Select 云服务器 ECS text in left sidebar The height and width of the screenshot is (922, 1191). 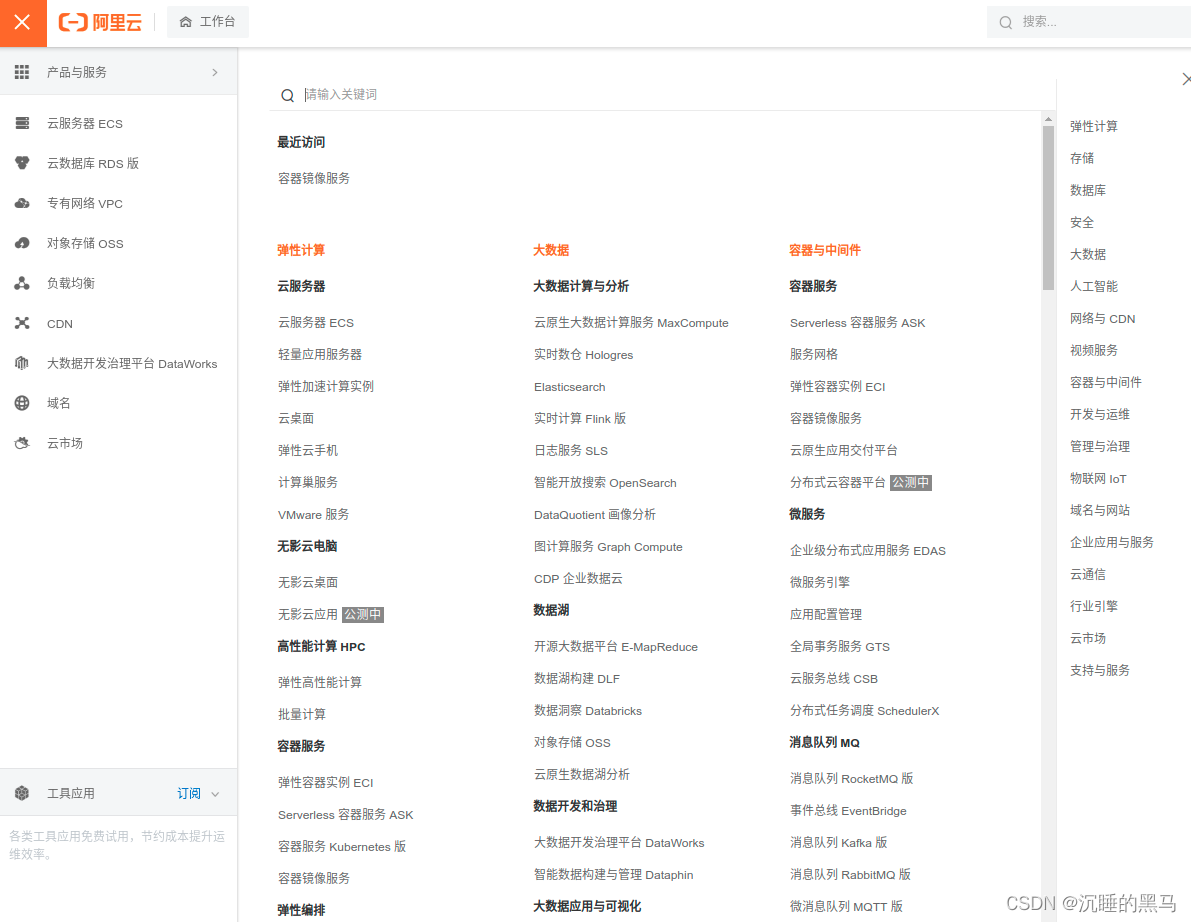[x=84, y=123]
